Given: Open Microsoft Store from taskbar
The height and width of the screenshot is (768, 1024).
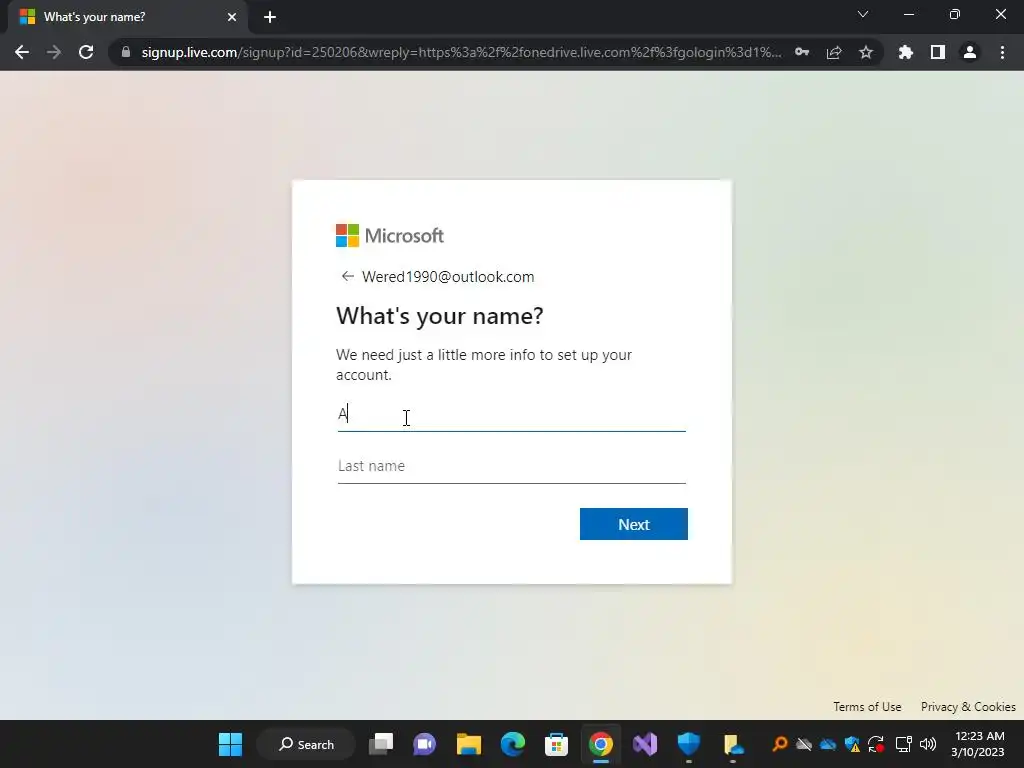Looking at the screenshot, I should pos(556,744).
